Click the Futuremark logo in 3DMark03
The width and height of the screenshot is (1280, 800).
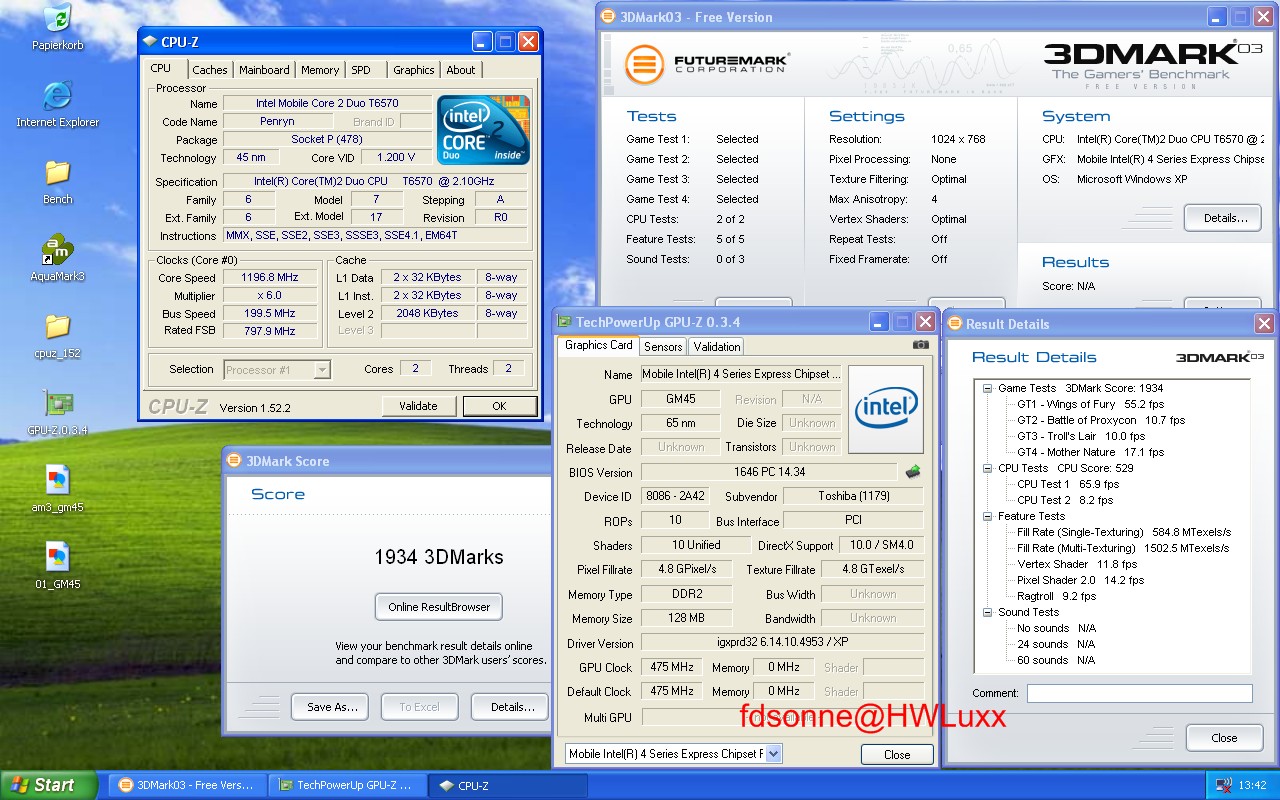click(706, 65)
